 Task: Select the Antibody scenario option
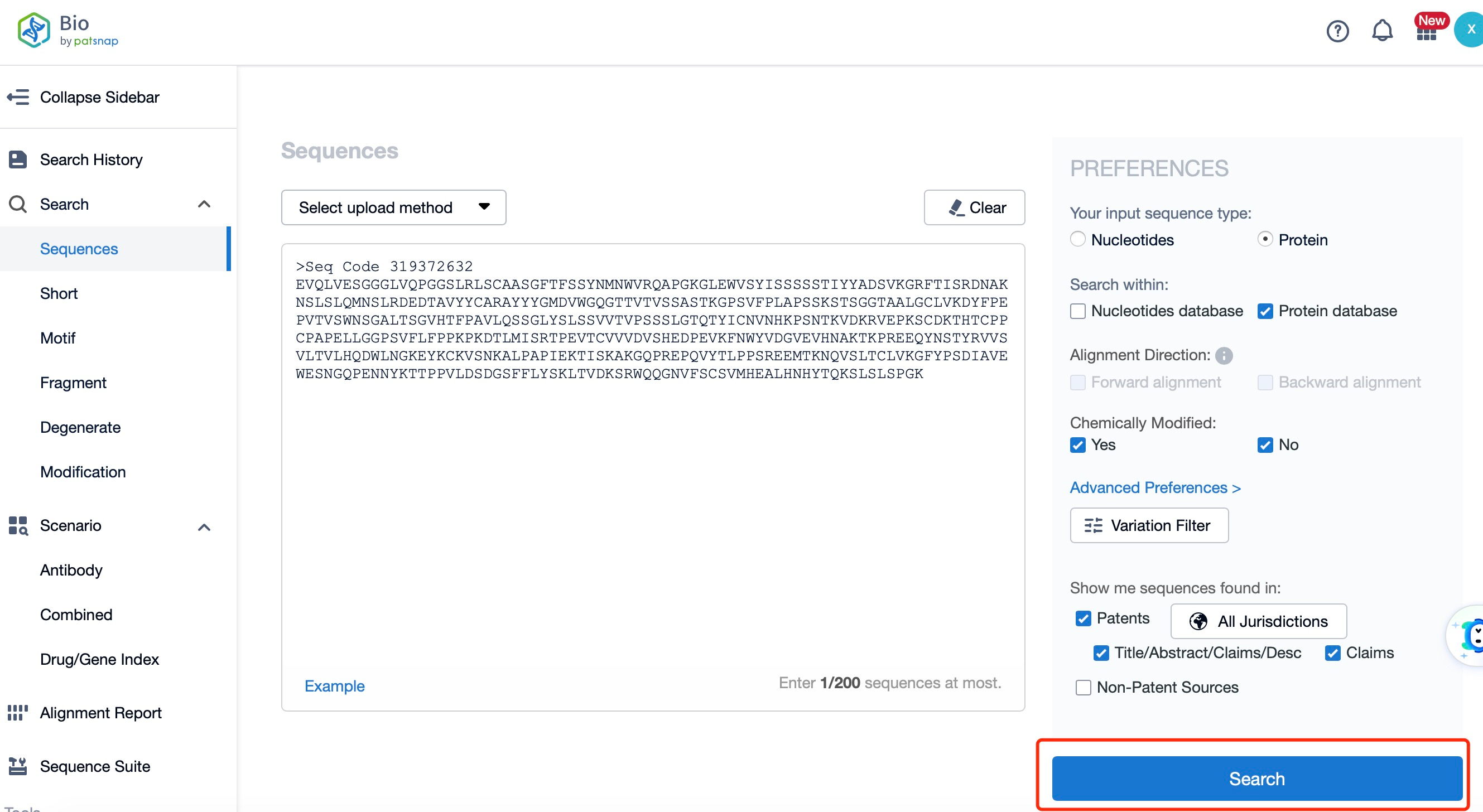[x=70, y=569]
